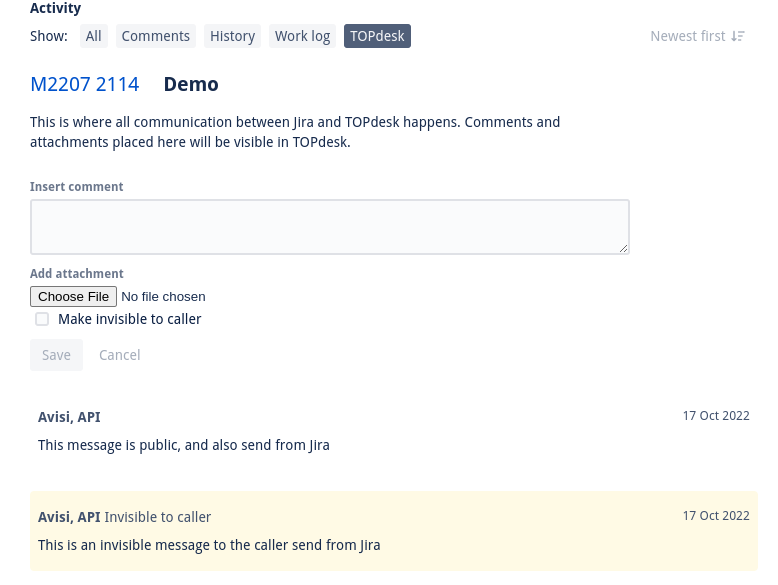
Task: Click the Demo incident title
Action: [x=191, y=84]
